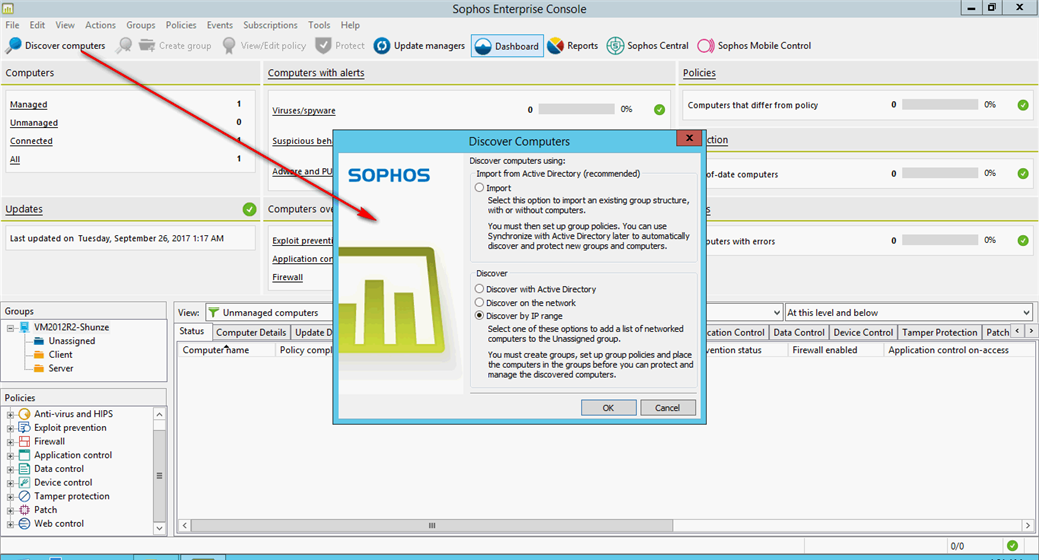Expand the Data control policy node

point(11,470)
